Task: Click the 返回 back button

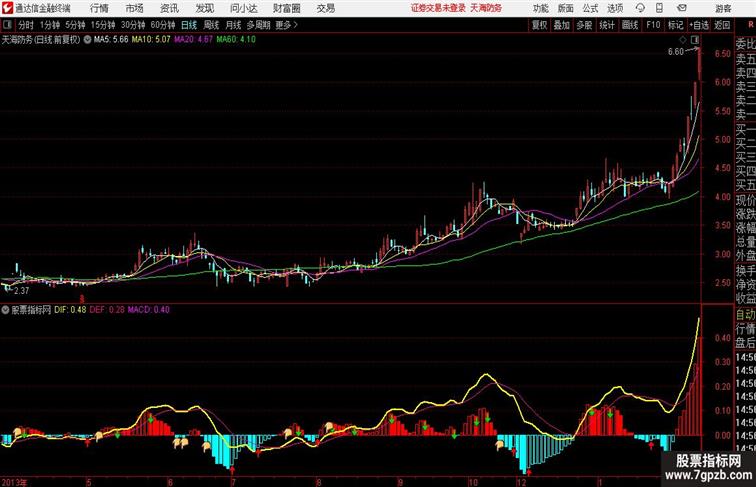Action: click(722, 25)
